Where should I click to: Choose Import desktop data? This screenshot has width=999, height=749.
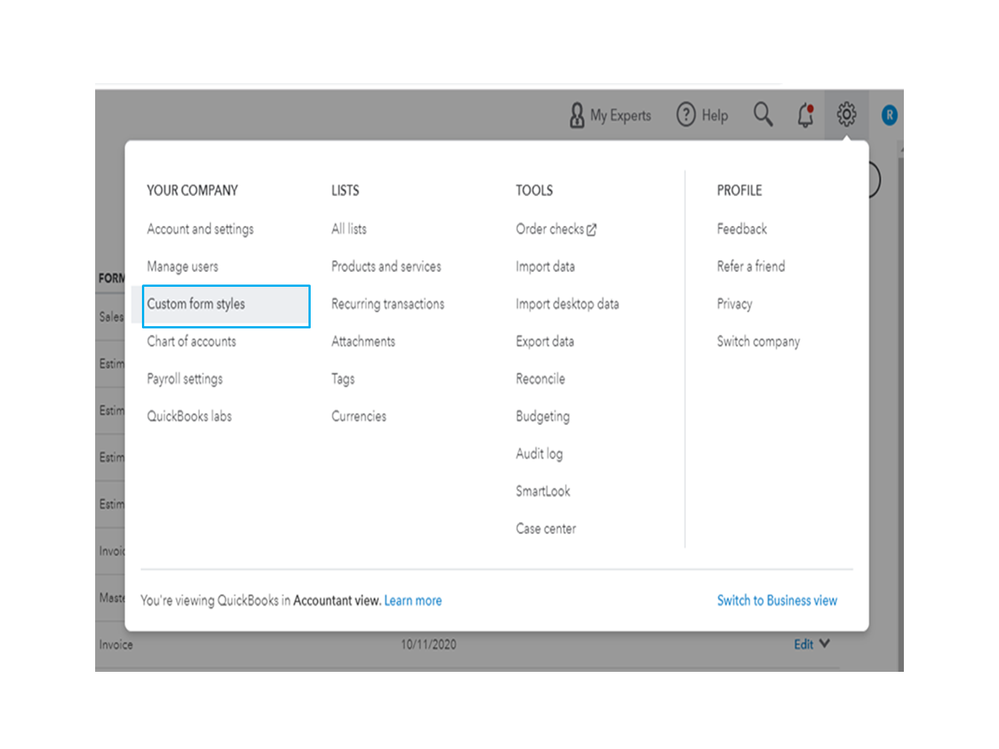(x=567, y=304)
